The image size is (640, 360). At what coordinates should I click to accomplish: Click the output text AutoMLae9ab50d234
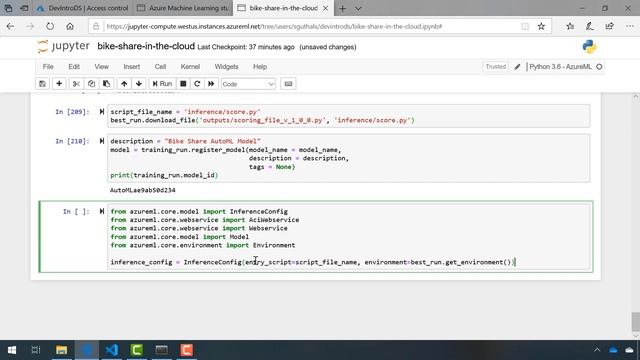coord(143,190)
